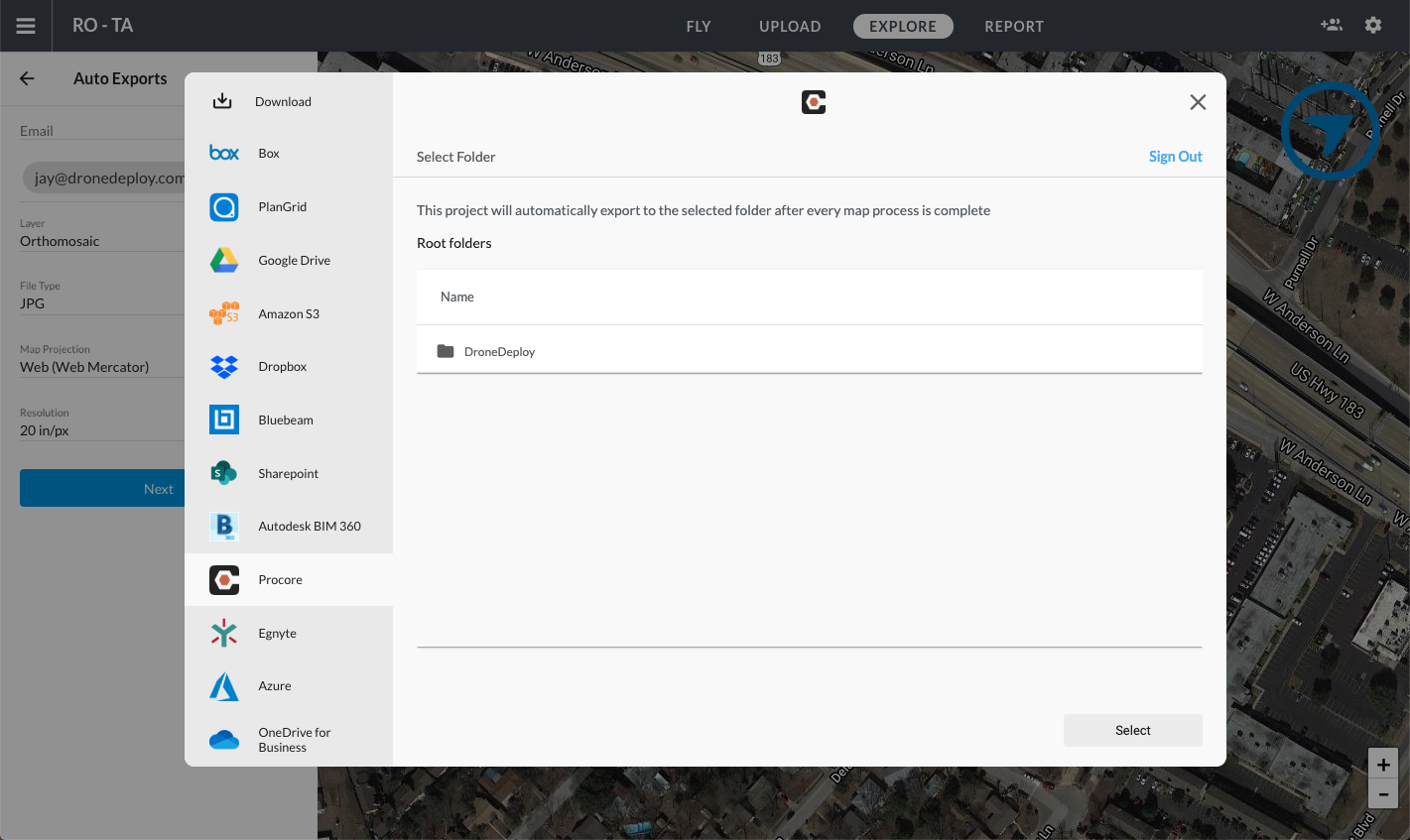This screenshot has height=840, width=1410.
Task: Choose Box as export destination
Action: pos(289,153)
